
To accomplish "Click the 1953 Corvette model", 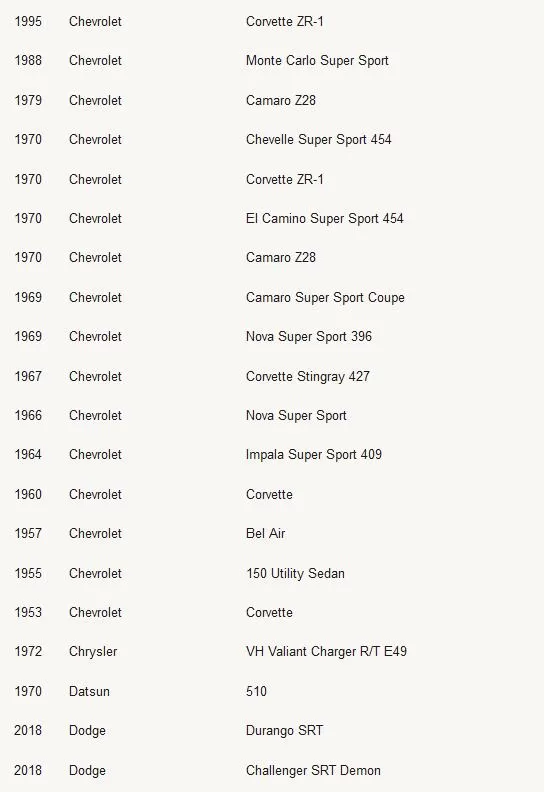I will tap(269, 612).
